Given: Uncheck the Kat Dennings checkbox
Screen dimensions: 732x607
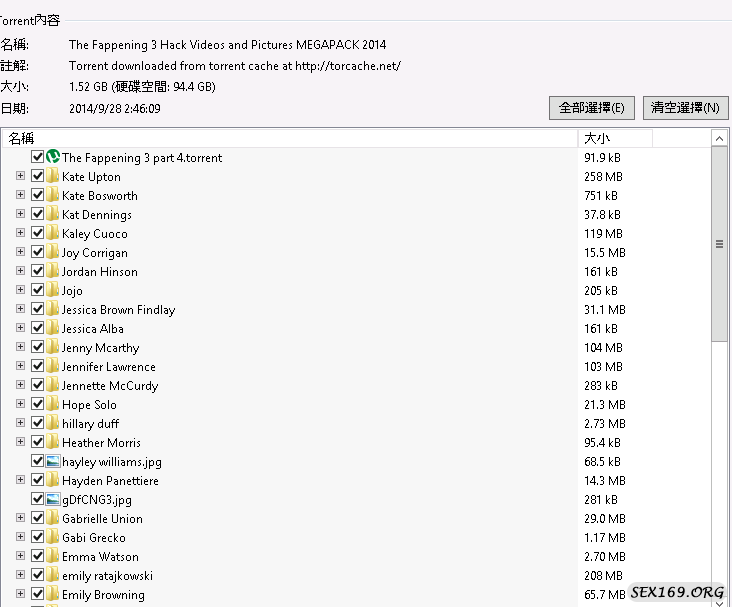Looking at the screenshot, I should click(x=38, y=214).
